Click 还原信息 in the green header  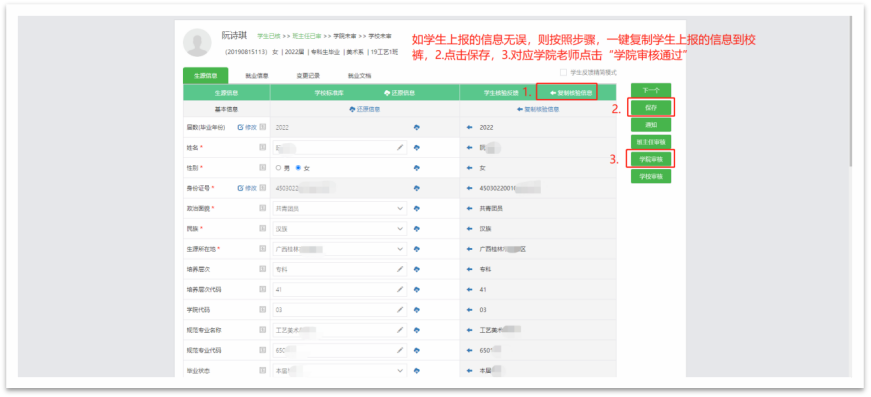coord(399,93)
